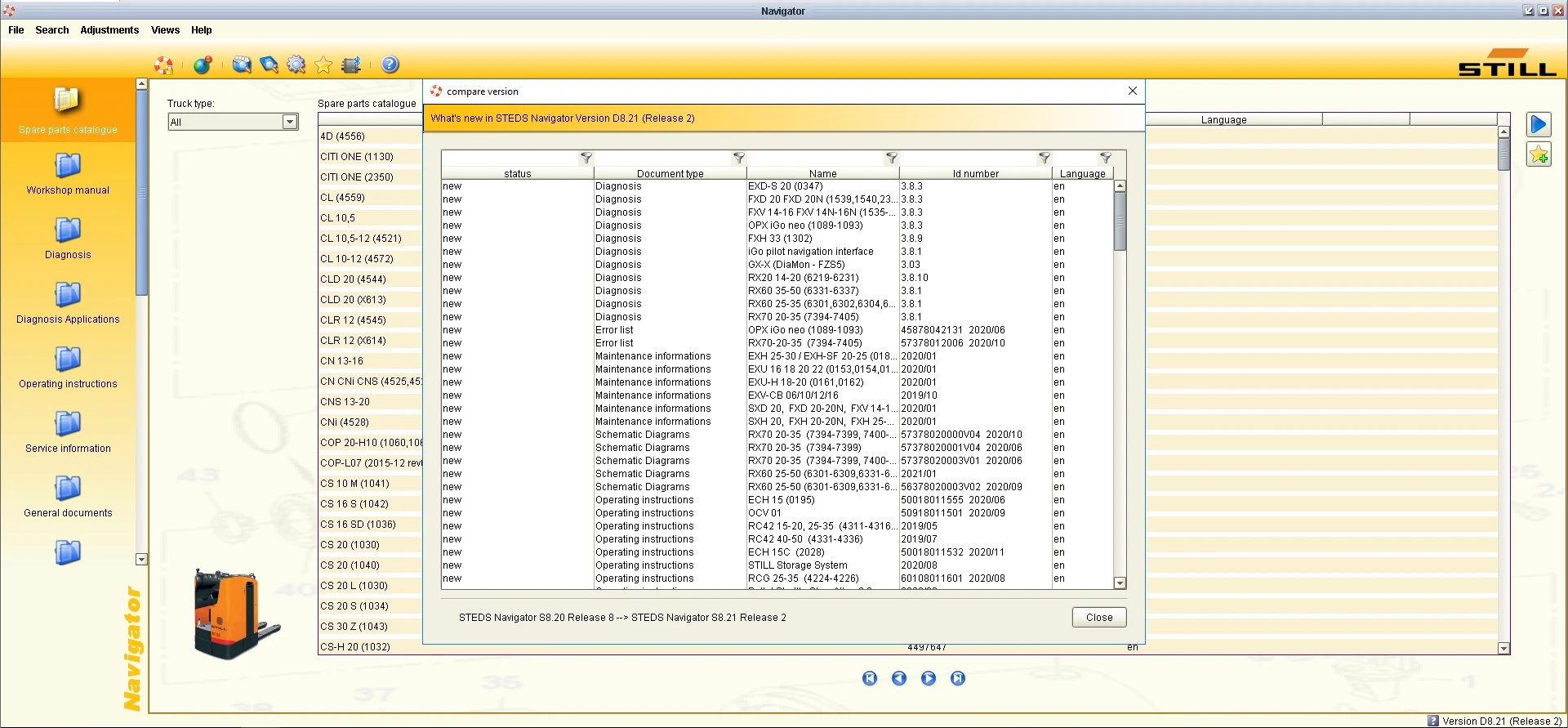This screenshot has width=1568, height=728.
Task: Open Workshop manual folder in sidebar
Action: coord(68,174)
